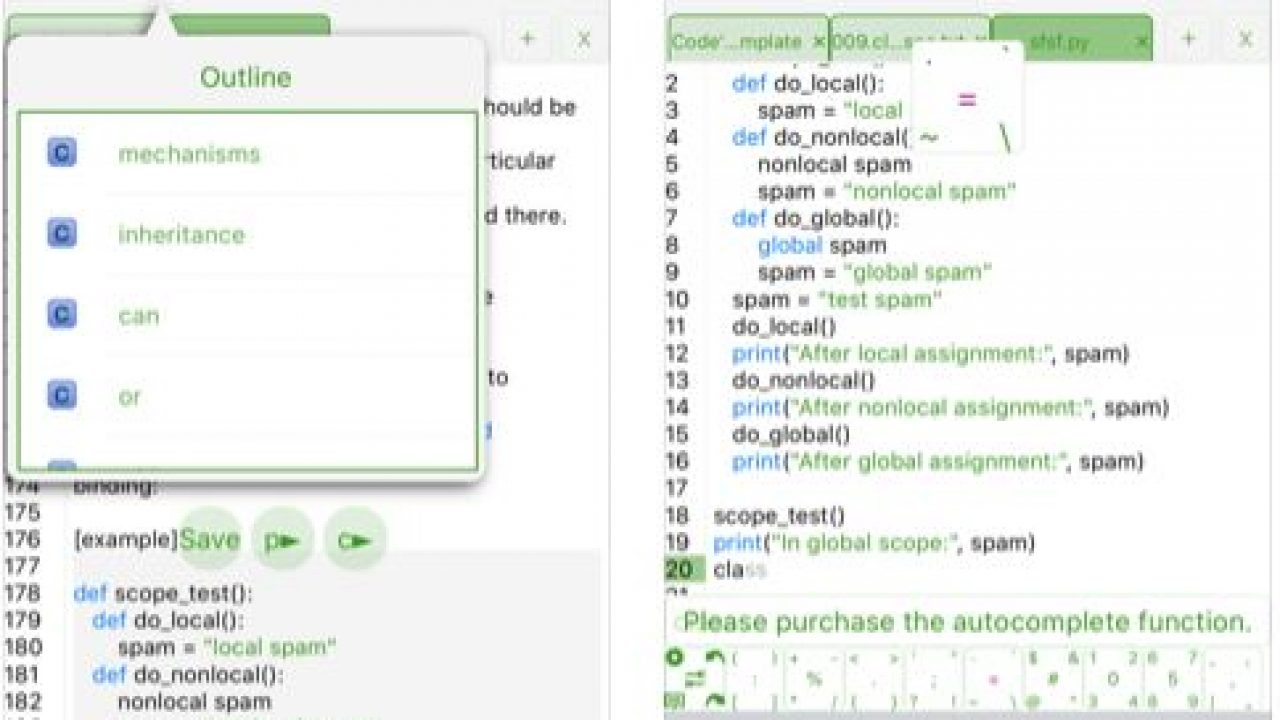Tap the pink equals sign in key popup
Viewport: 1280px width, 720px height.
click(966, 99)
